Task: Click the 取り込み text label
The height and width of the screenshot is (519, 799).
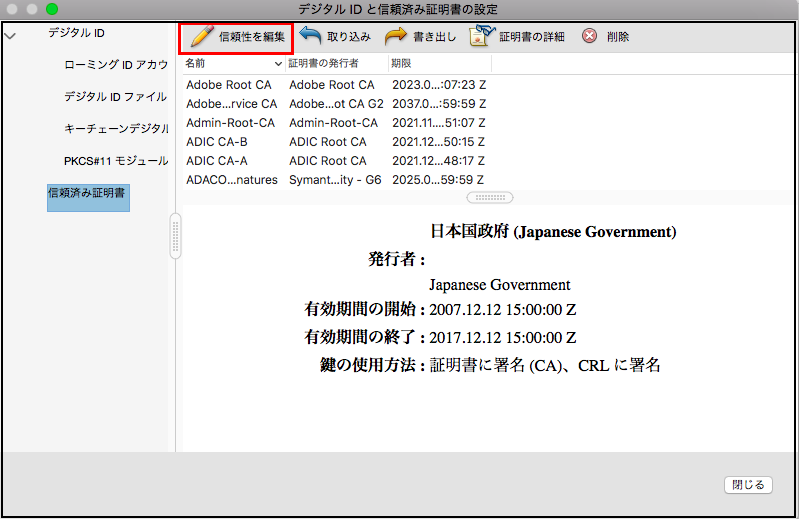Action: click(x=349, y=37)
